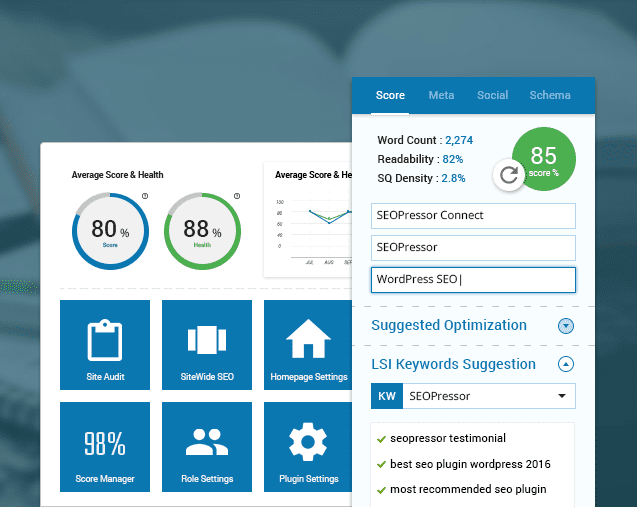637x507 pixels.
Task: Open Role Settings people tile
Action: 207,447
